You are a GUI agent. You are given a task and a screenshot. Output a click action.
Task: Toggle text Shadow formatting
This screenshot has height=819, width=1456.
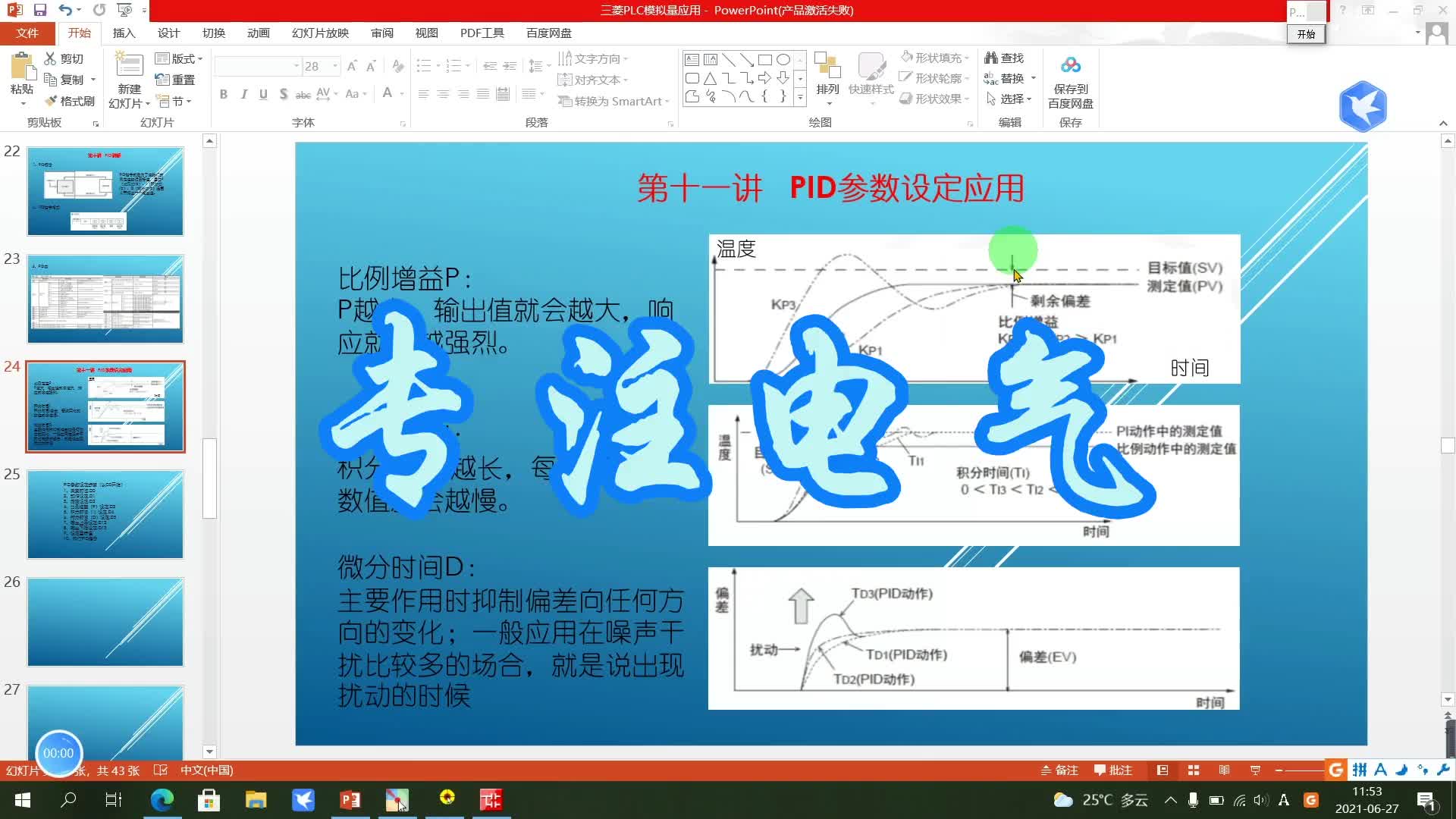click(x=283, y=94)
